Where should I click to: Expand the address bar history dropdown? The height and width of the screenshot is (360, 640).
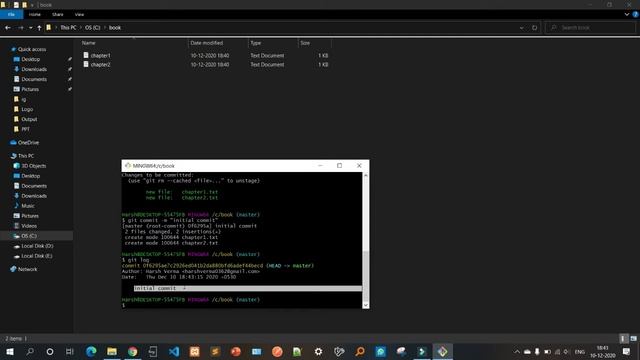tap(522, 28)
